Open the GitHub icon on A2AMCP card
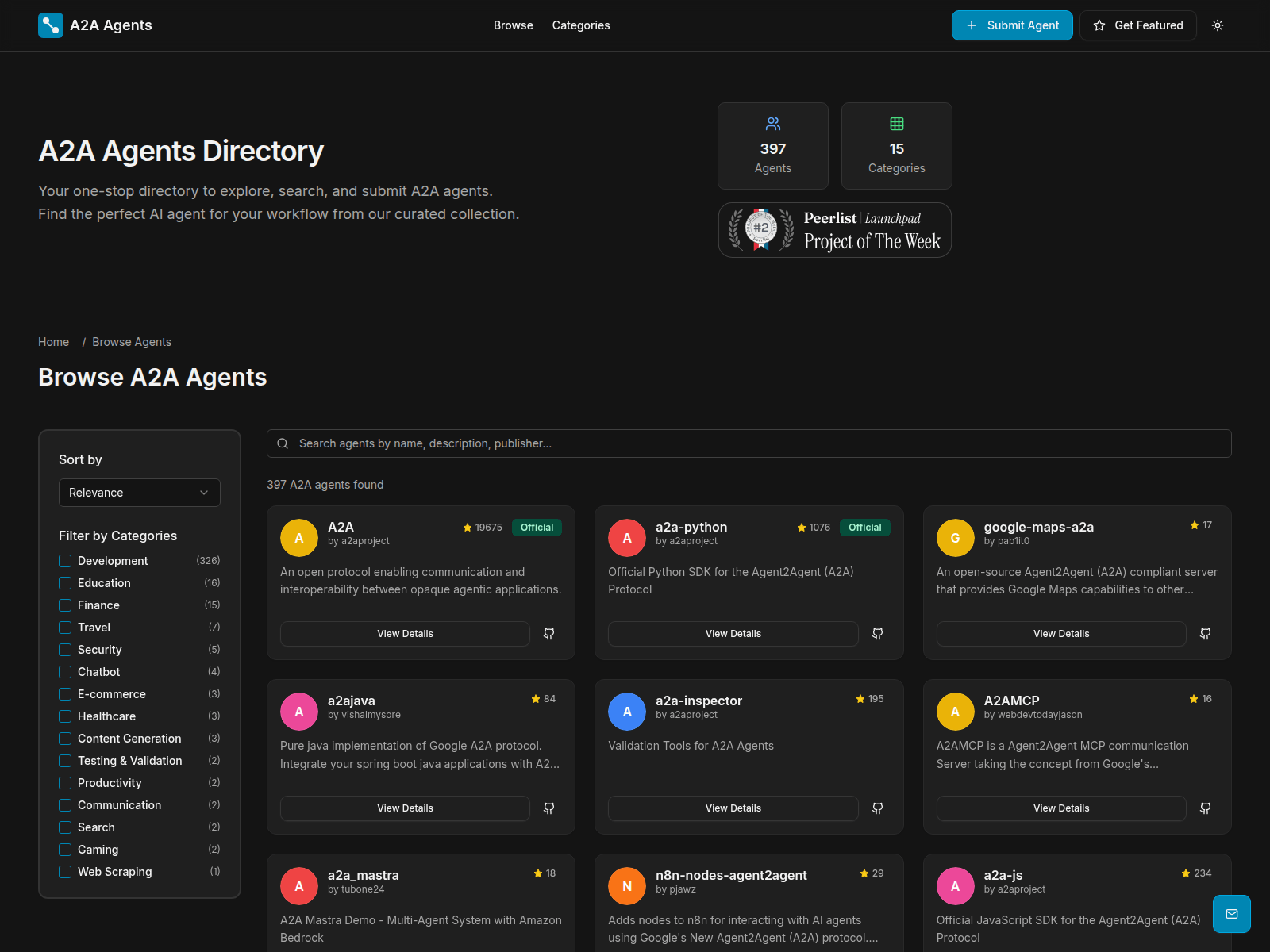Image resolution: width=1270 pixels, height=952 pixels. 1205,808
